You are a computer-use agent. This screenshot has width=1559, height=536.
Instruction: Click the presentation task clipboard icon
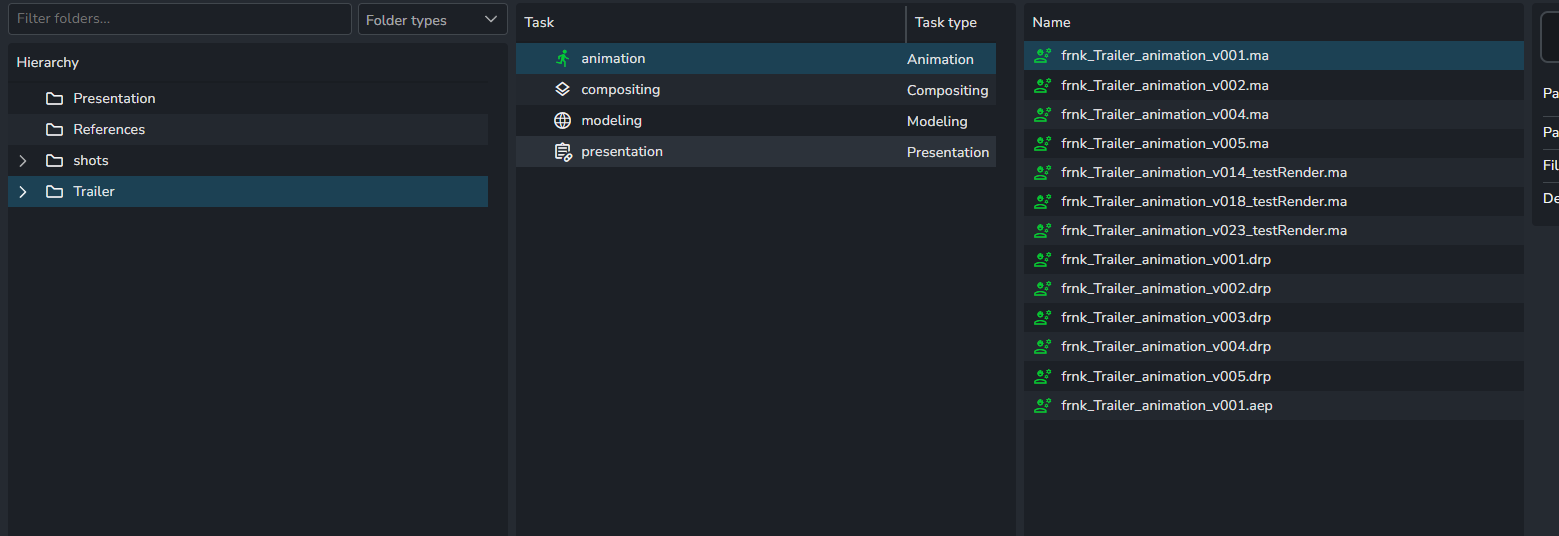coord(562,151)
